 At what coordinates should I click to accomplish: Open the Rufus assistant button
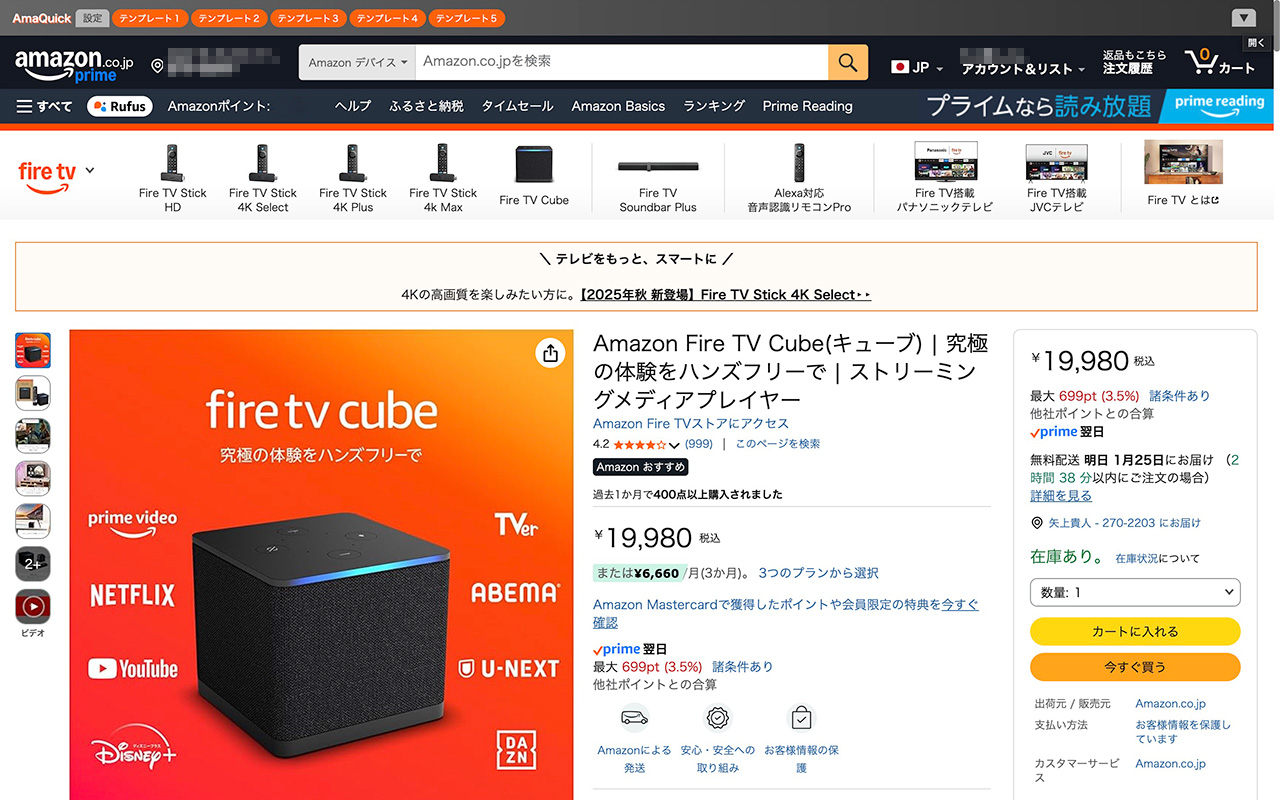pyautogui.click(x=120, y=106)
